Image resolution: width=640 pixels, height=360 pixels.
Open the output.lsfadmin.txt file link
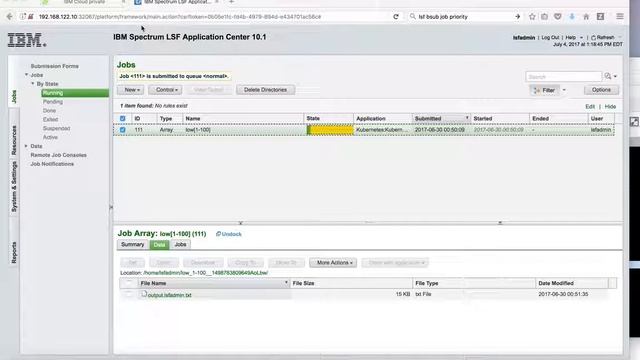click(169, 295)
